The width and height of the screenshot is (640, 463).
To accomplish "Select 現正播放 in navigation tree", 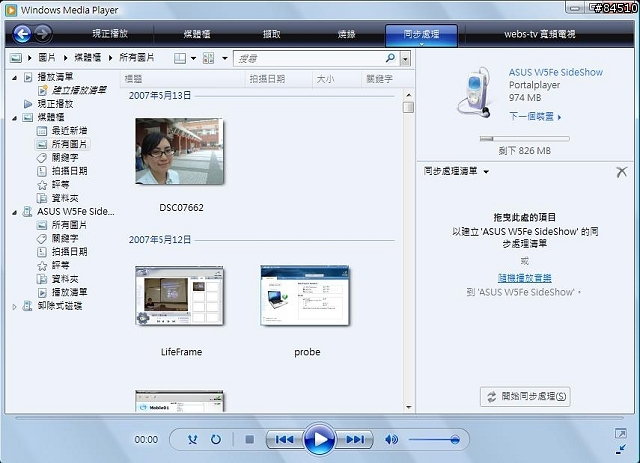I will tap(56, 104).
